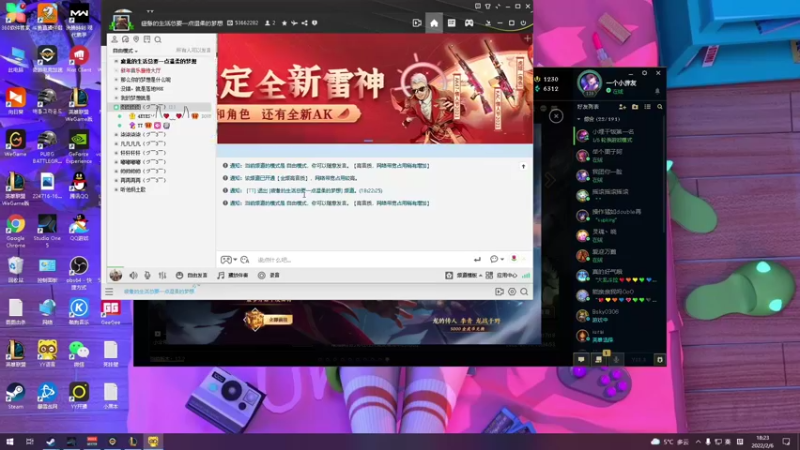Screen dimensions: 800x450
Task: Search friends in League client panel
Action: [x=660, y=107]
